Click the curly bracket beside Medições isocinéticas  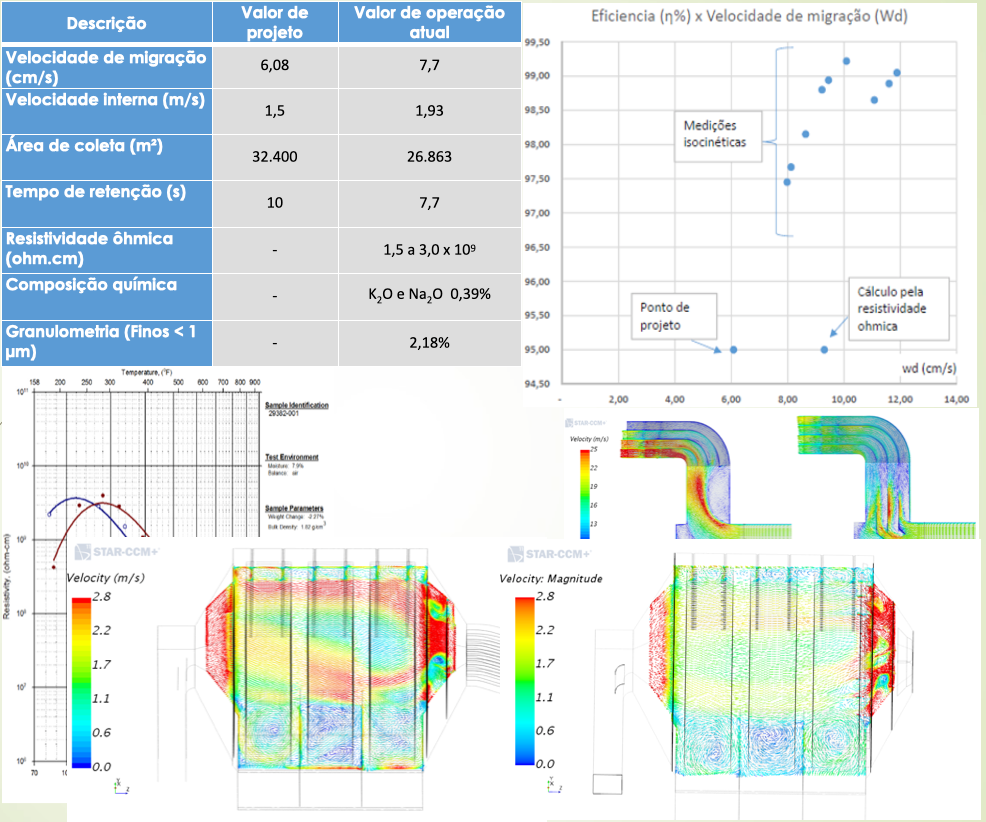[780, 141]
